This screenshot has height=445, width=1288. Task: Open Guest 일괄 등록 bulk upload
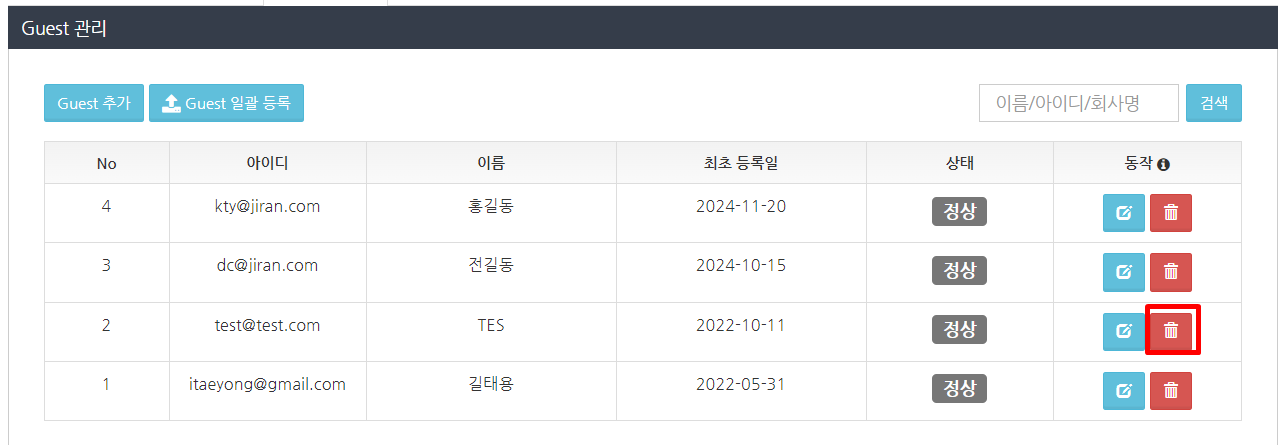[226, 103]
